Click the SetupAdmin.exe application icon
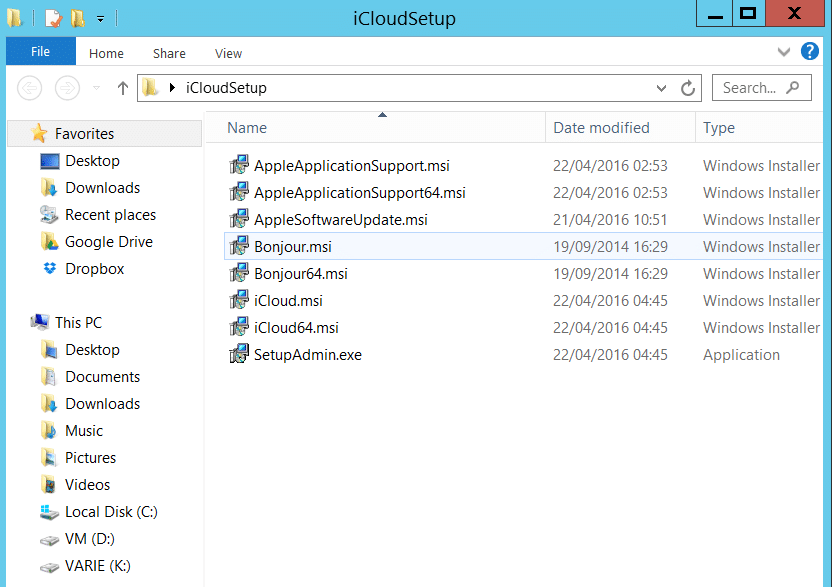Image resolution: width=832 pixels, height=587 pixels. click(239, 354)
